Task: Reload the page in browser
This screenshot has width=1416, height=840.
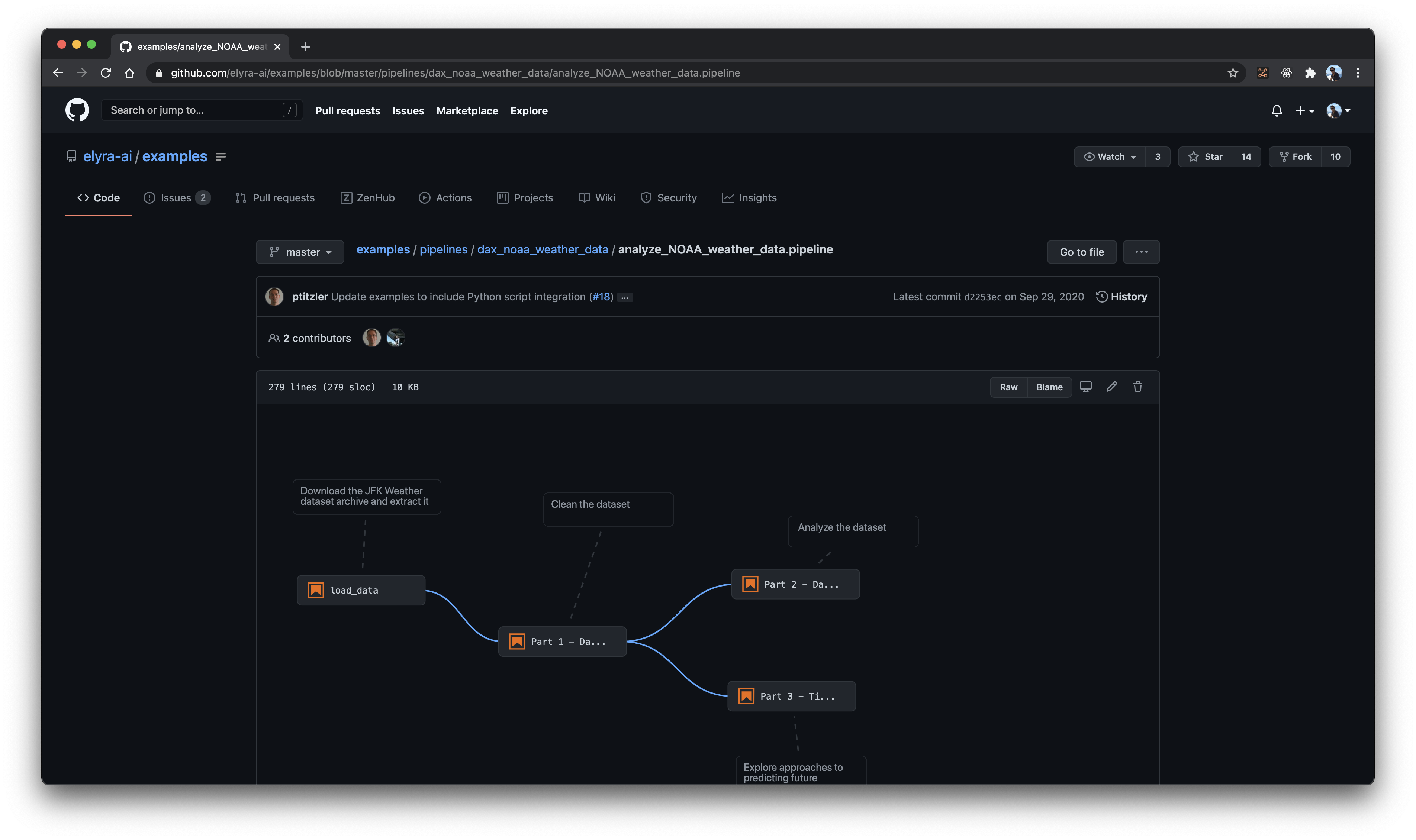Action: pos(105,73)
